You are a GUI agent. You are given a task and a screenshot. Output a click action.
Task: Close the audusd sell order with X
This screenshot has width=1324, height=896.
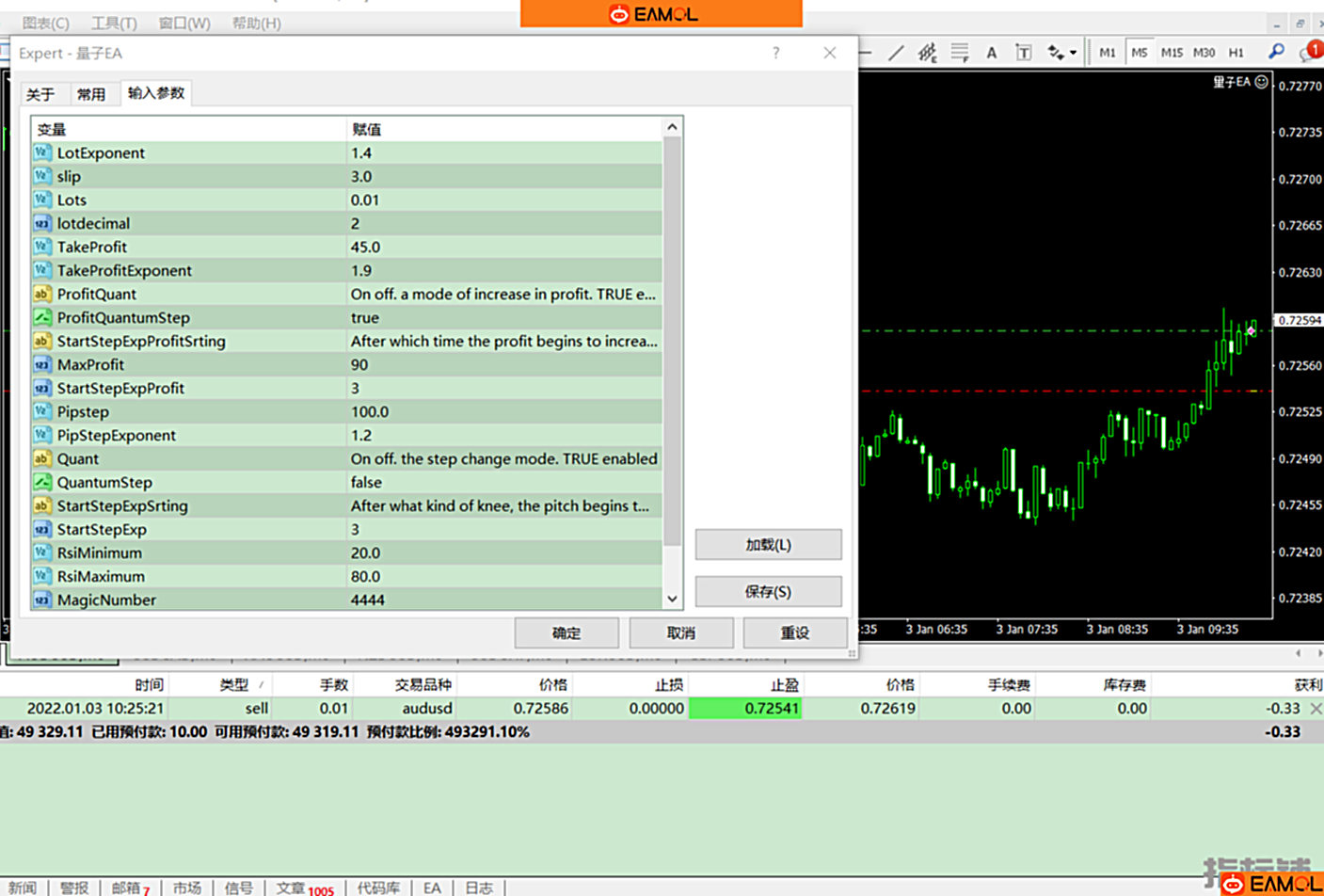click(x=1316, y=709)
